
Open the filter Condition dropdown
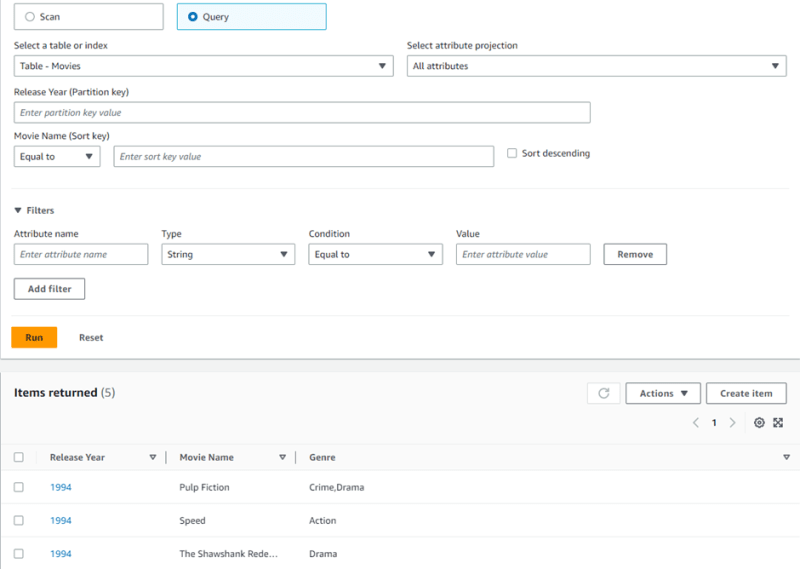tap(376, 254)
